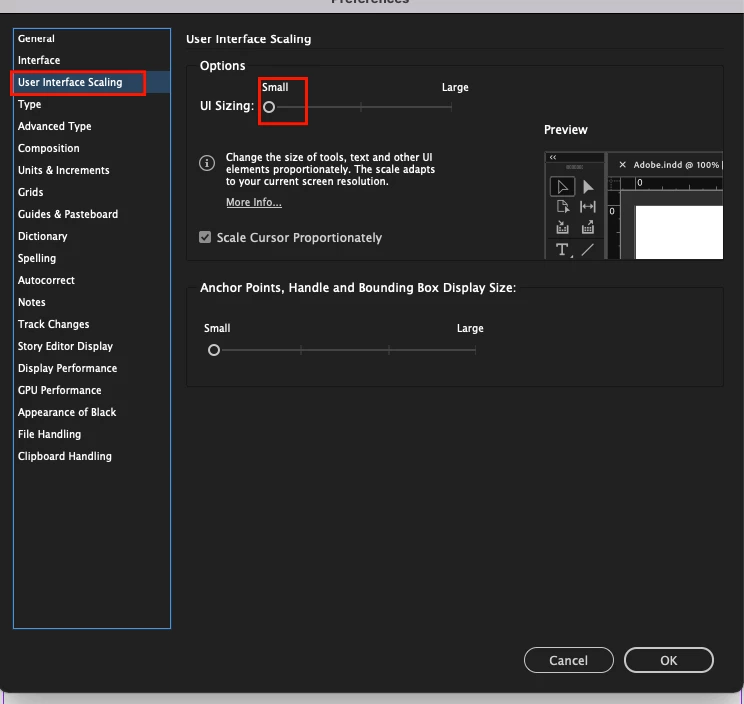
Task: Open the General preferences category
Action: 92,38
